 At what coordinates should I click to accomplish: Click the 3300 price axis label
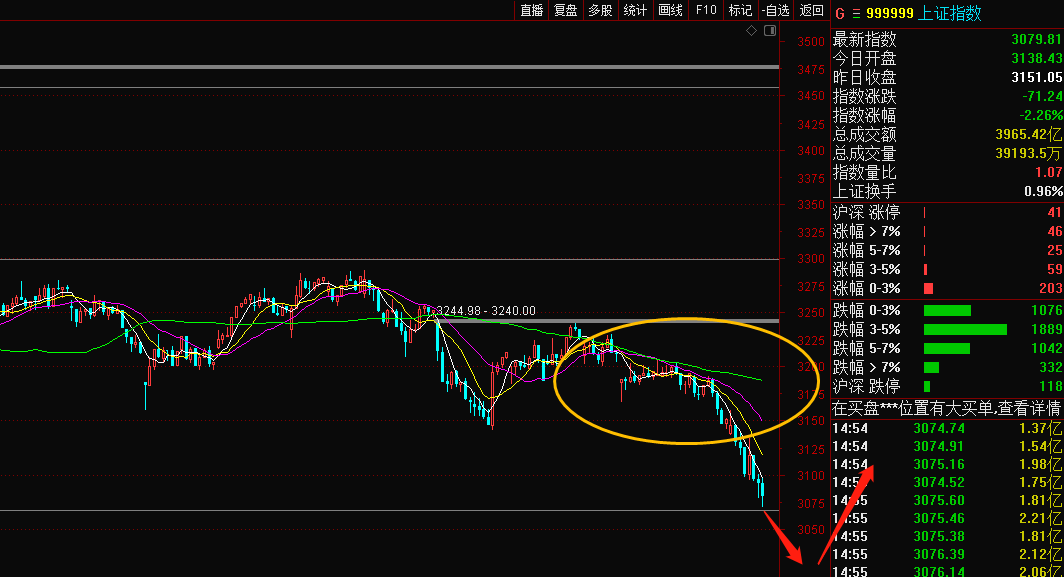[811, 259]
